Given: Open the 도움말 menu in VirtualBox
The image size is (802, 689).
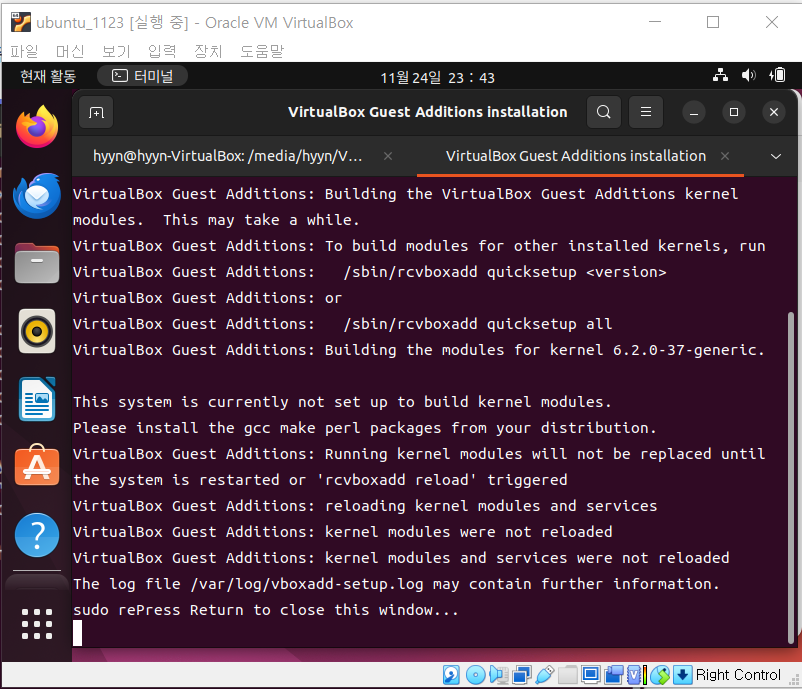Looking at the screenshot, I should coord(262,51).
